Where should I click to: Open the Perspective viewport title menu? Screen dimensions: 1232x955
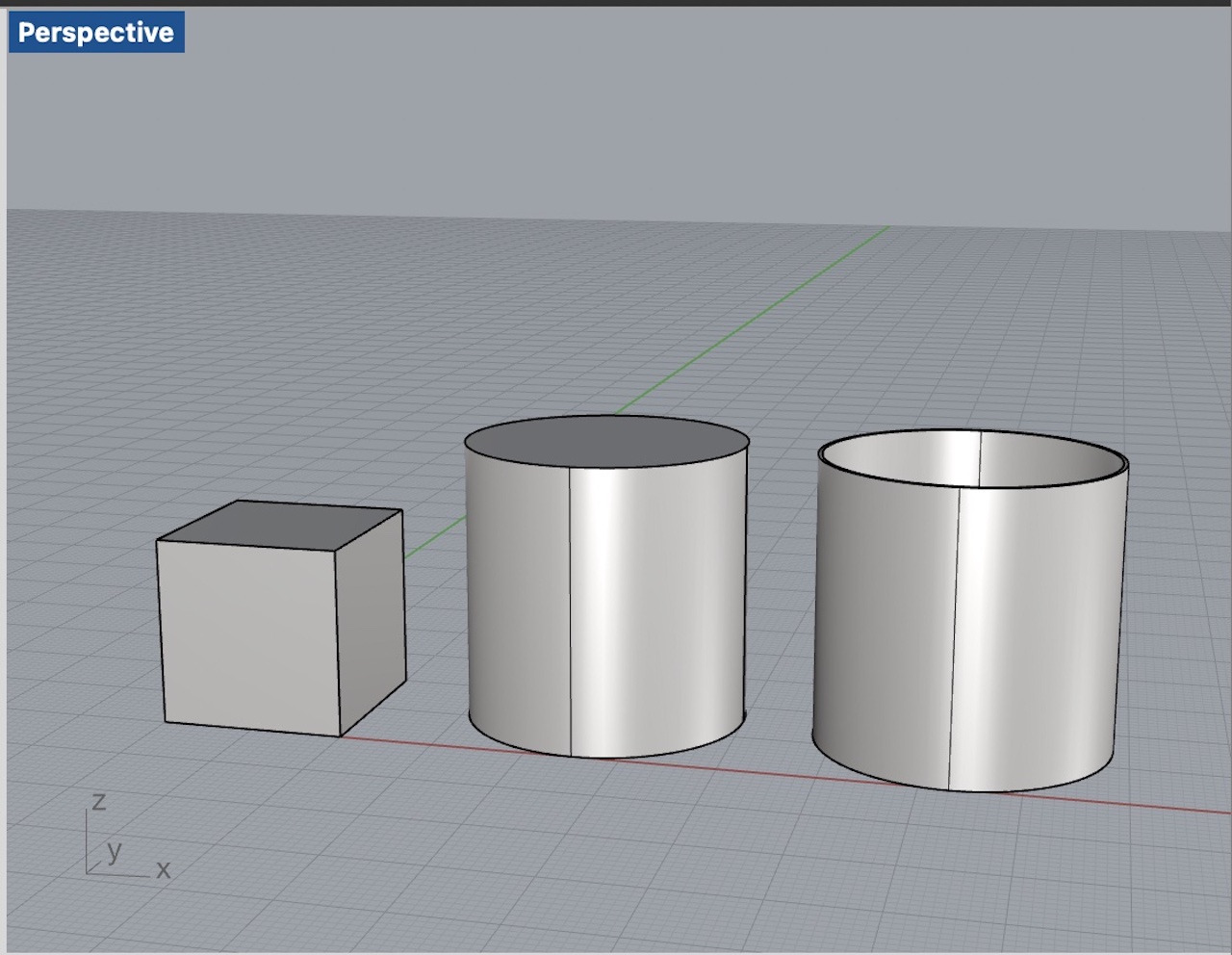(95, 33)
